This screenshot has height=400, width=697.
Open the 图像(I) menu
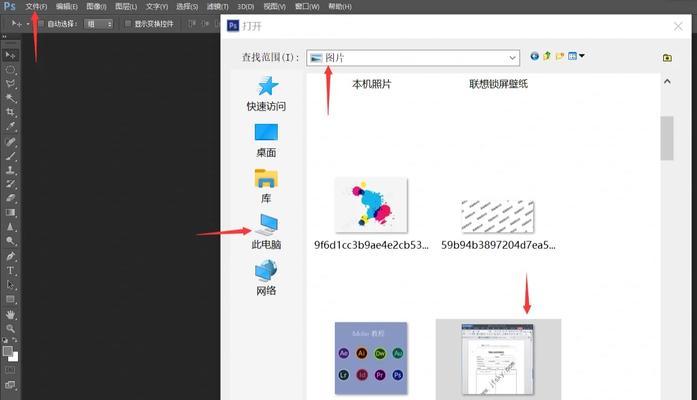[96, 7]
